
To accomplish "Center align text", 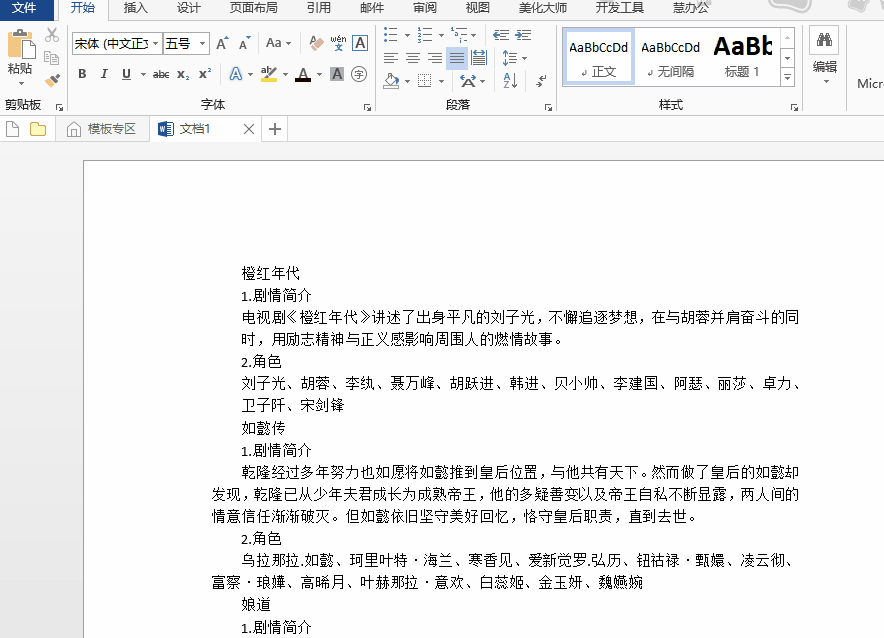I will (x=413, y=57).
